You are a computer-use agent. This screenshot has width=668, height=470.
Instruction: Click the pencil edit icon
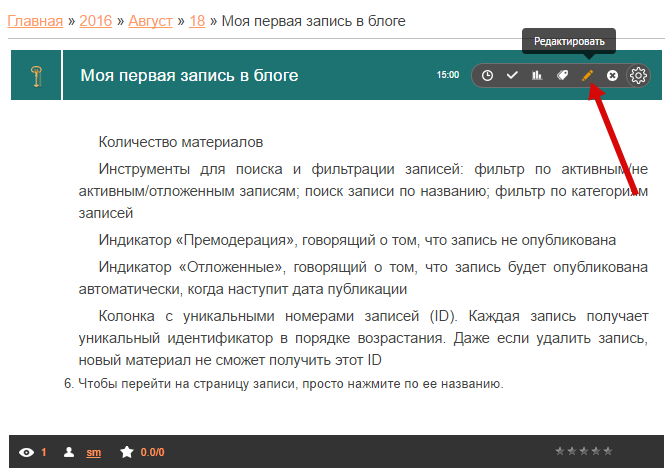coord(588,75)
